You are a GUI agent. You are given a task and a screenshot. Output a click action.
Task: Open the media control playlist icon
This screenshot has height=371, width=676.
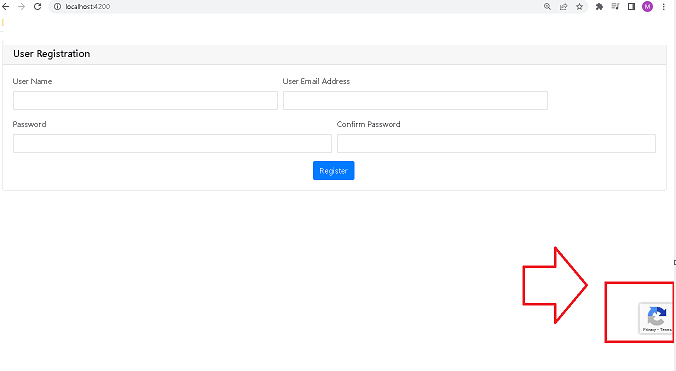click(615, 6)
